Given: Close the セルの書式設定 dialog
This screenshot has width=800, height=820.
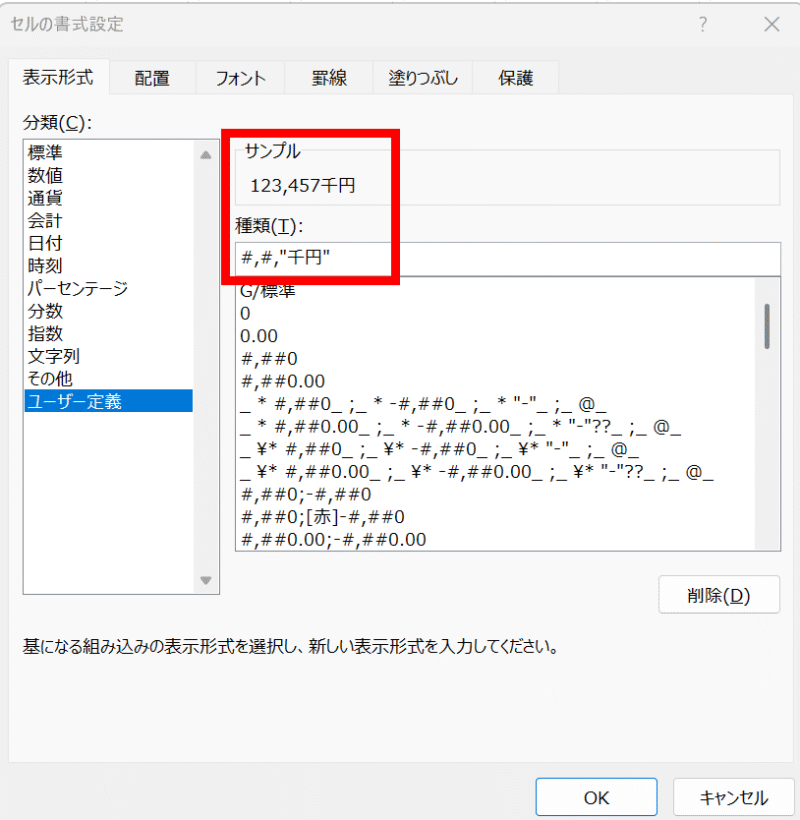Looking at the screenshot, I should [x=772, y=24].
